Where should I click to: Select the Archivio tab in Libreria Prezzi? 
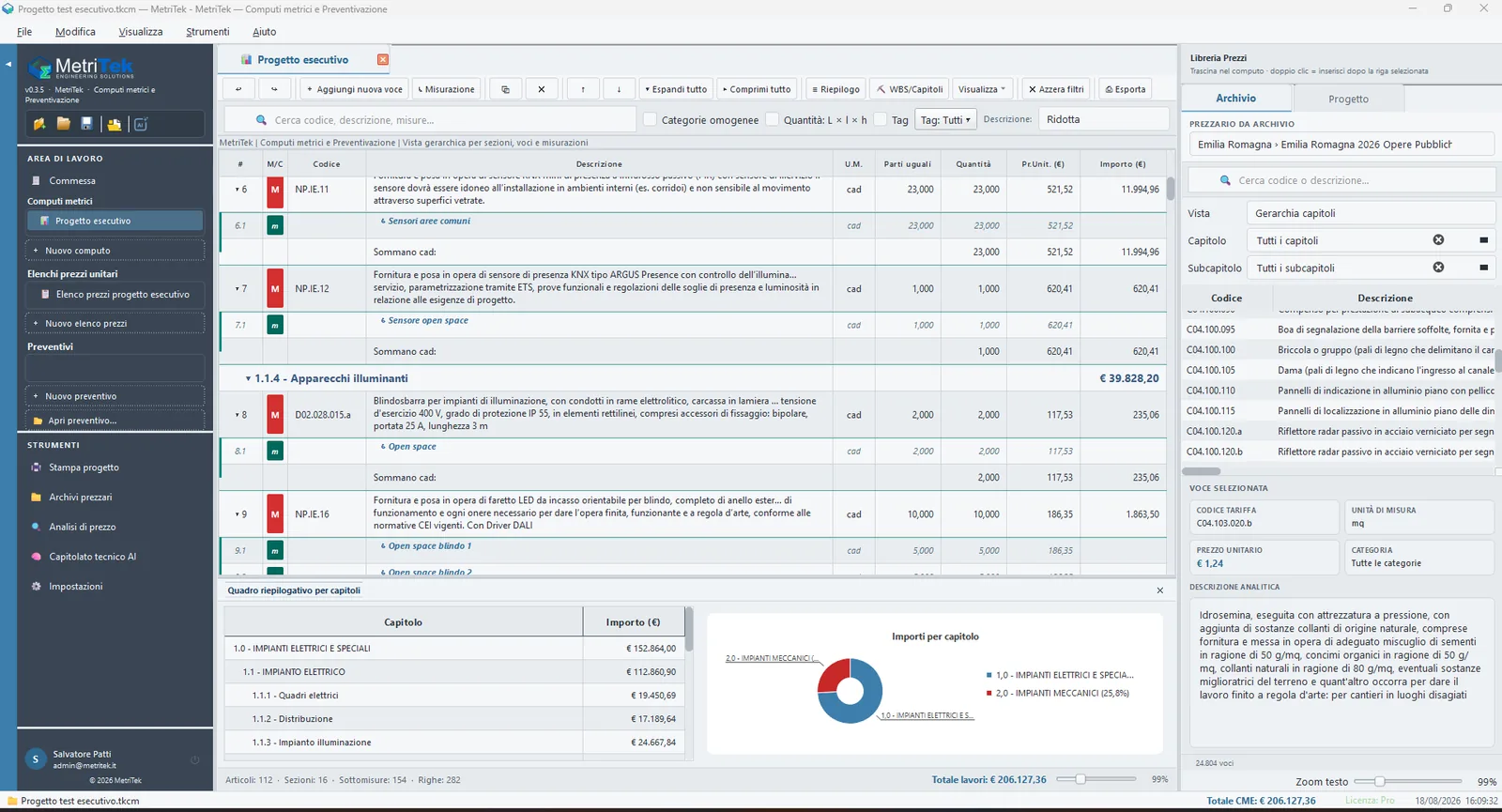pyautogui.click(x=1235, y=99)
